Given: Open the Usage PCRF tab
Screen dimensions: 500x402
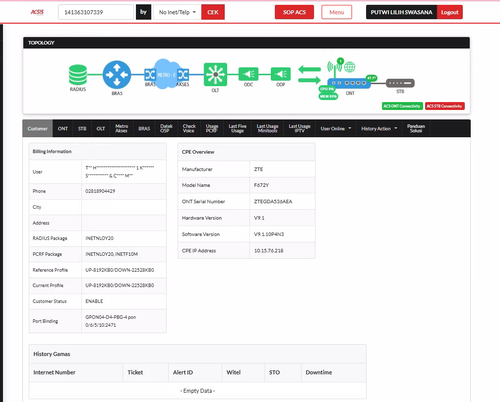Looking at the screenshot, I should click(212, 129).
